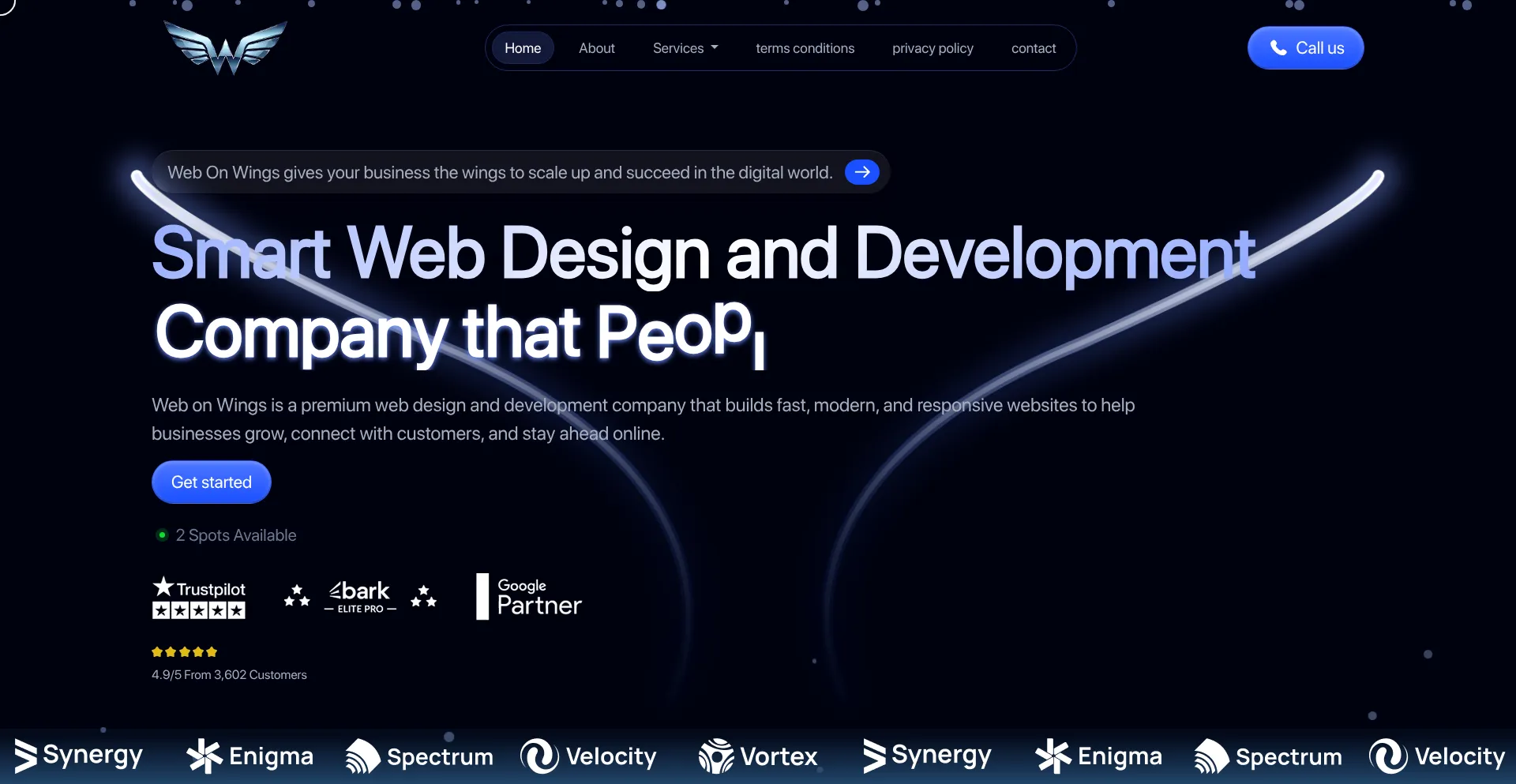Image resolution: width=1516 pixels, height=784 pixels.
Task: Click the leftmost Synergy brand logo
Action: (x=78, y=756)
